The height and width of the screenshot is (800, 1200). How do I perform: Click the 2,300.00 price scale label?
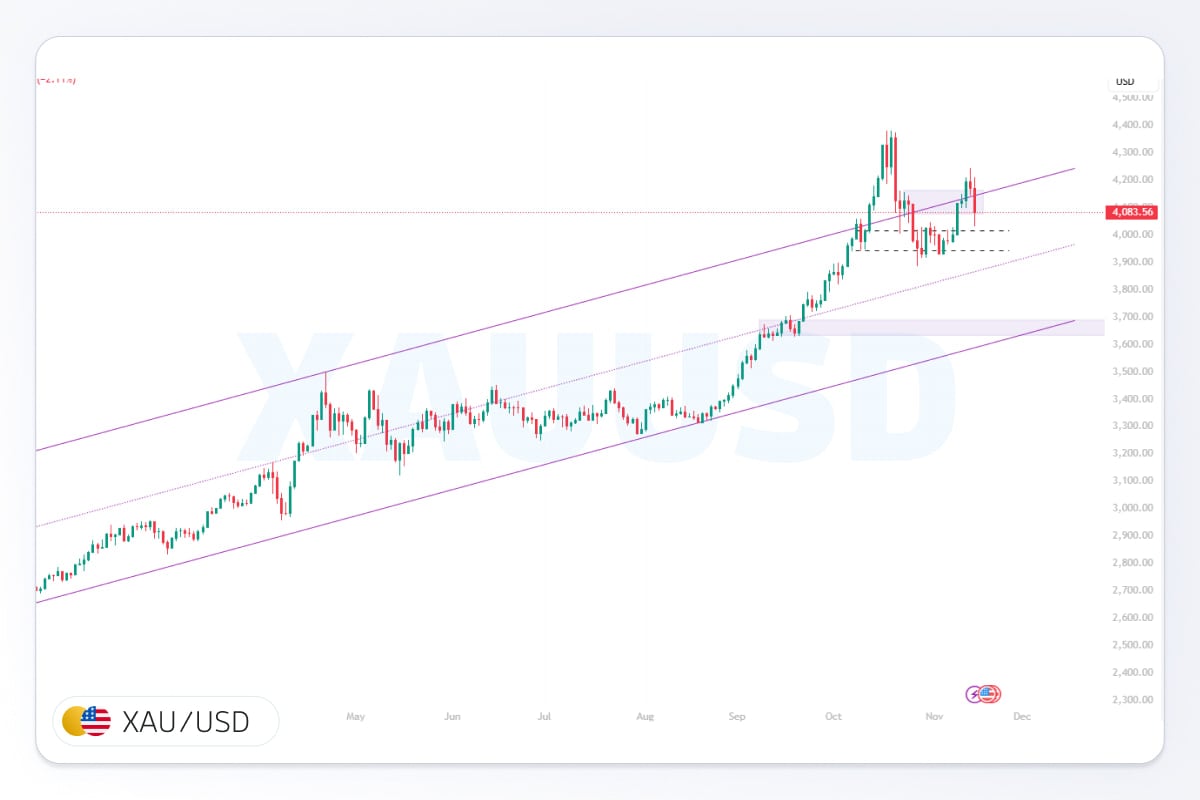click(1133, 700)
